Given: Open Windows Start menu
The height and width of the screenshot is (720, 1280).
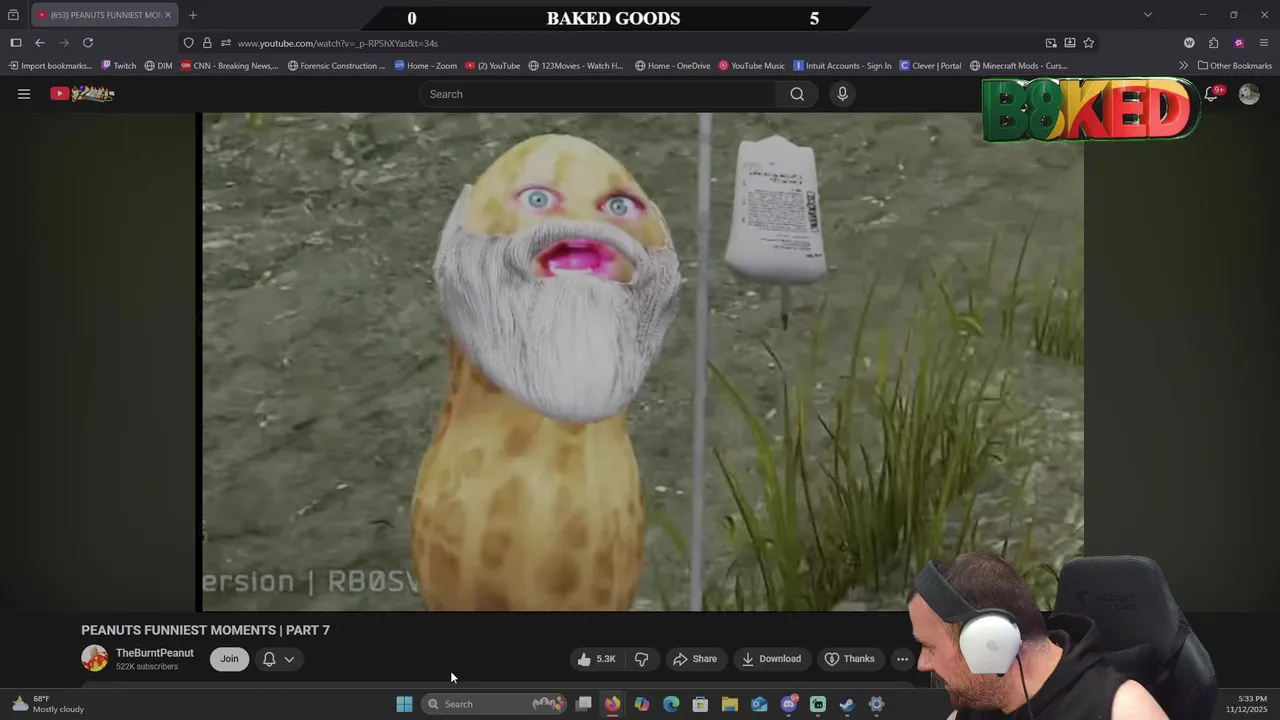Looking at the screenshot, I should click(404, 704).
